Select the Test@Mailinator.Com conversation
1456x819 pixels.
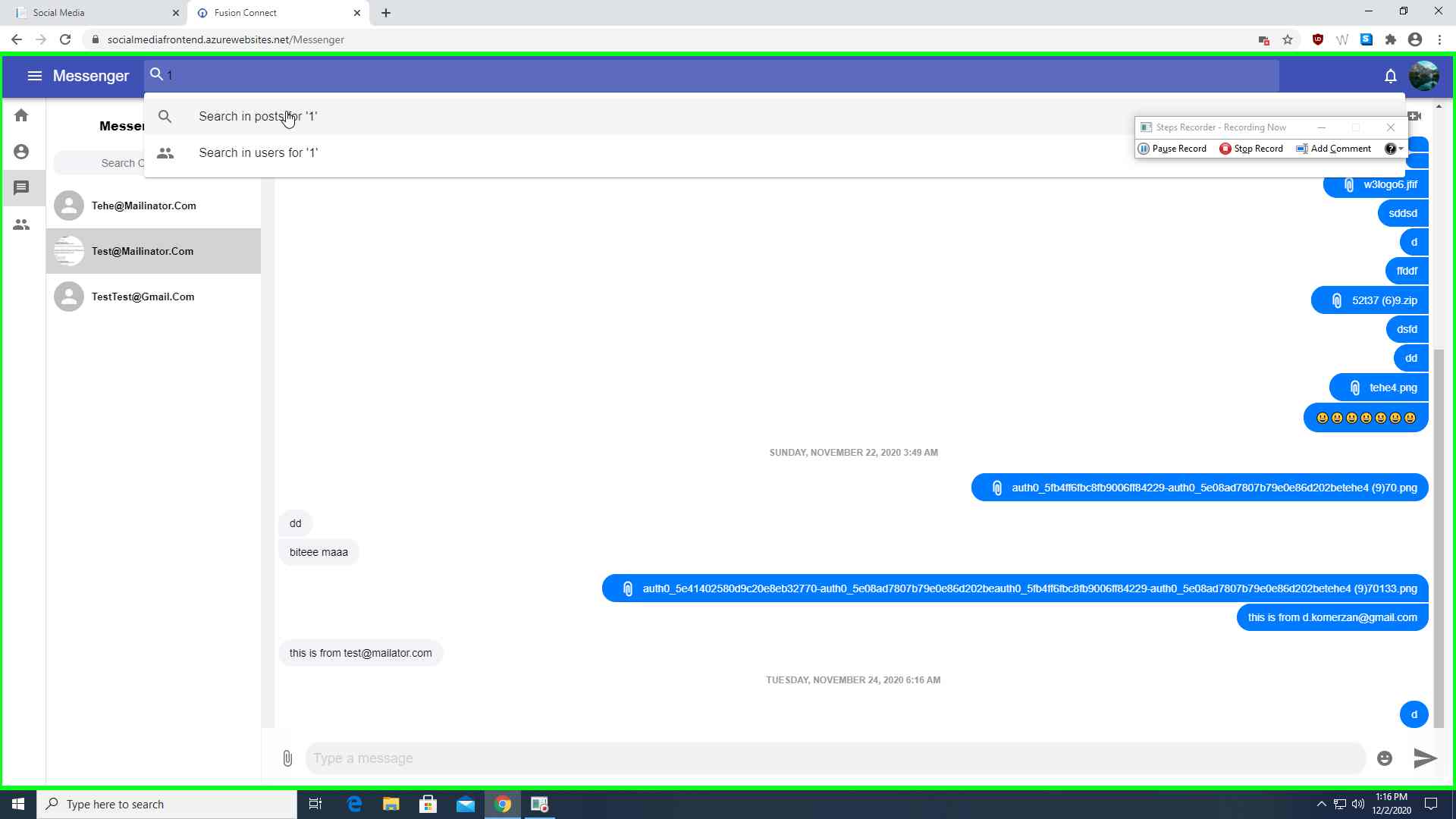tap(154, 251)
